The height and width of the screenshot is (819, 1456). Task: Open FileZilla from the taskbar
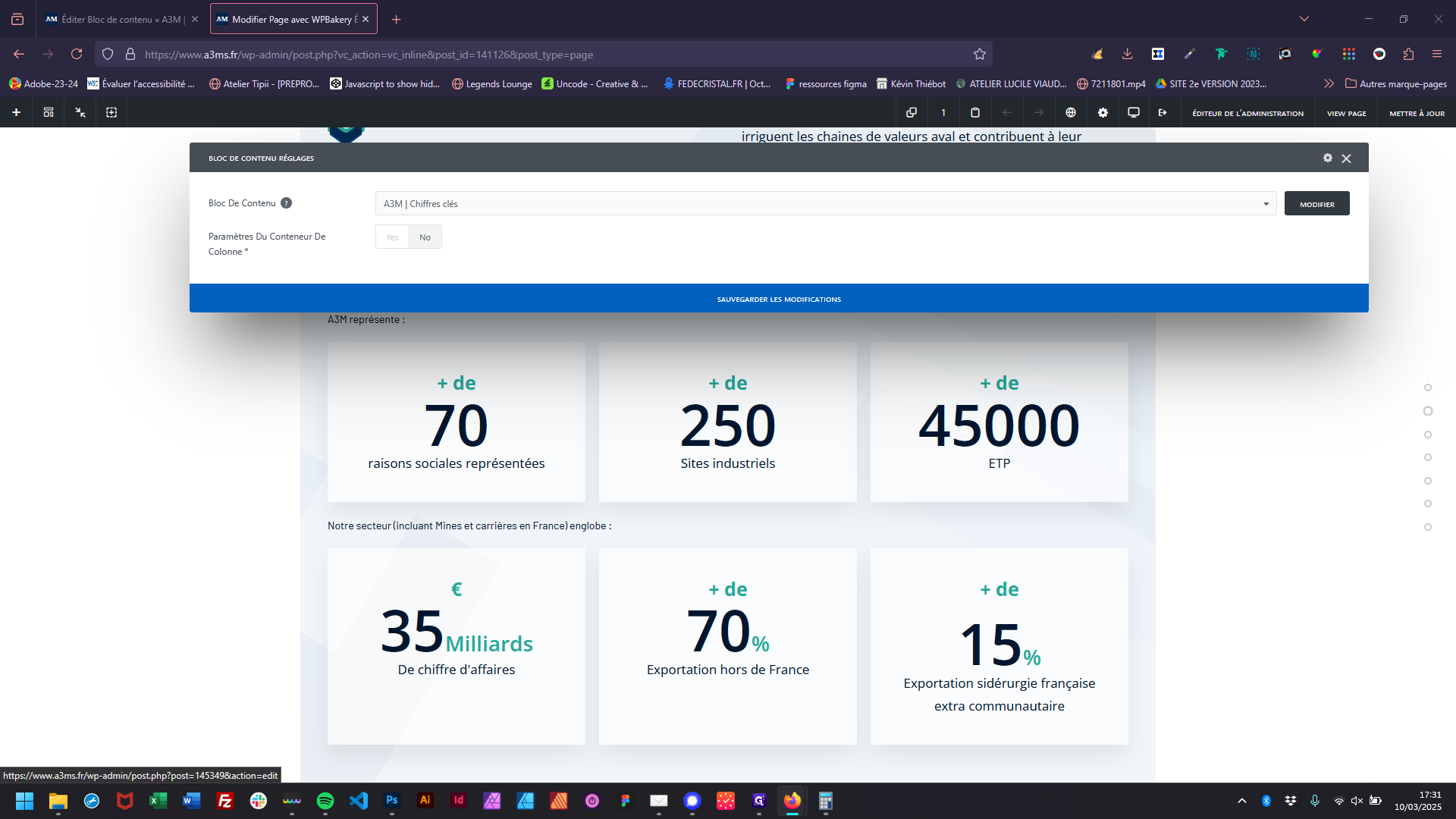coord(225,800)
